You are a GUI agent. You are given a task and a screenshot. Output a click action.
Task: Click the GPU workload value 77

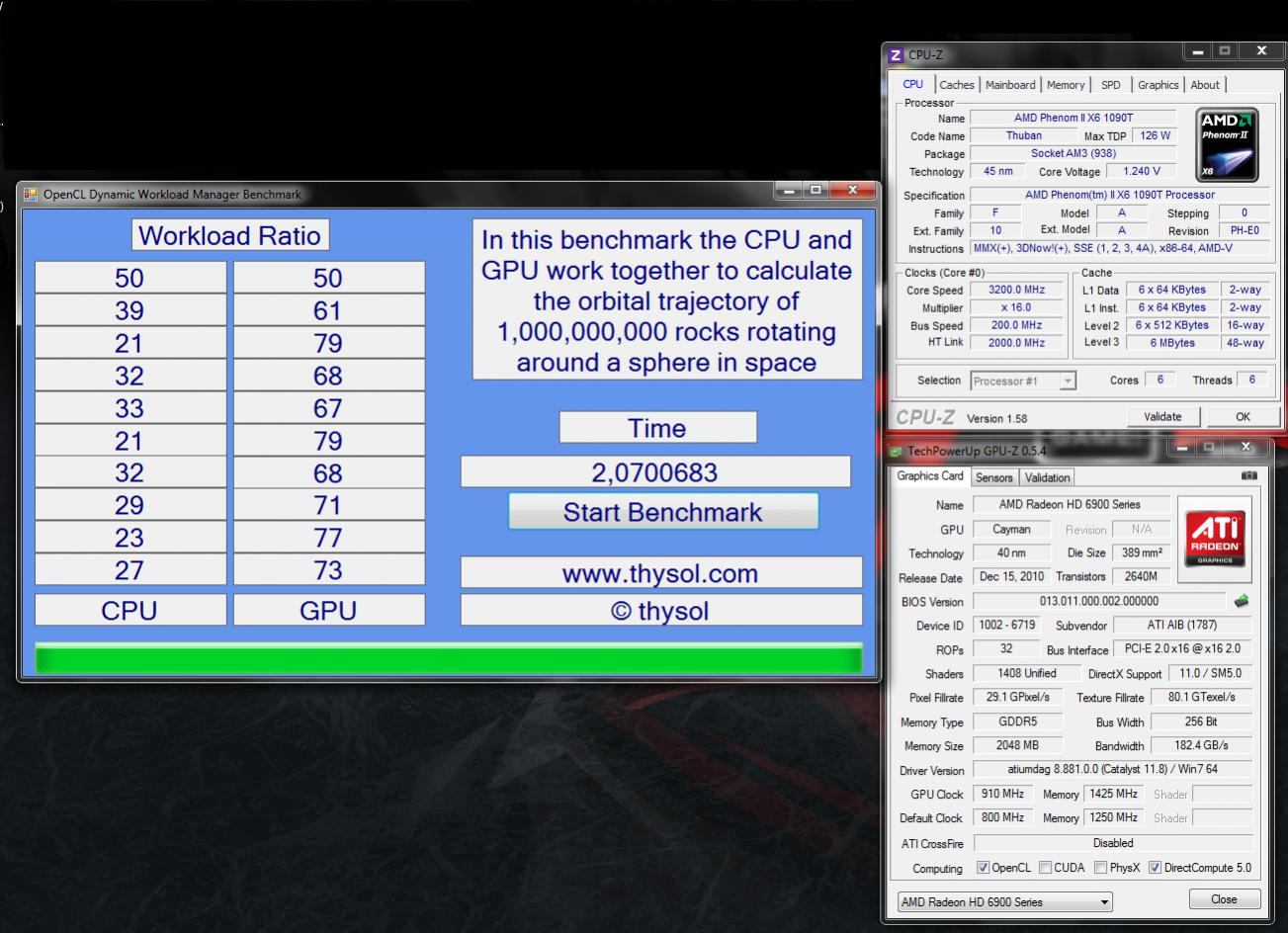click(328, 538)
